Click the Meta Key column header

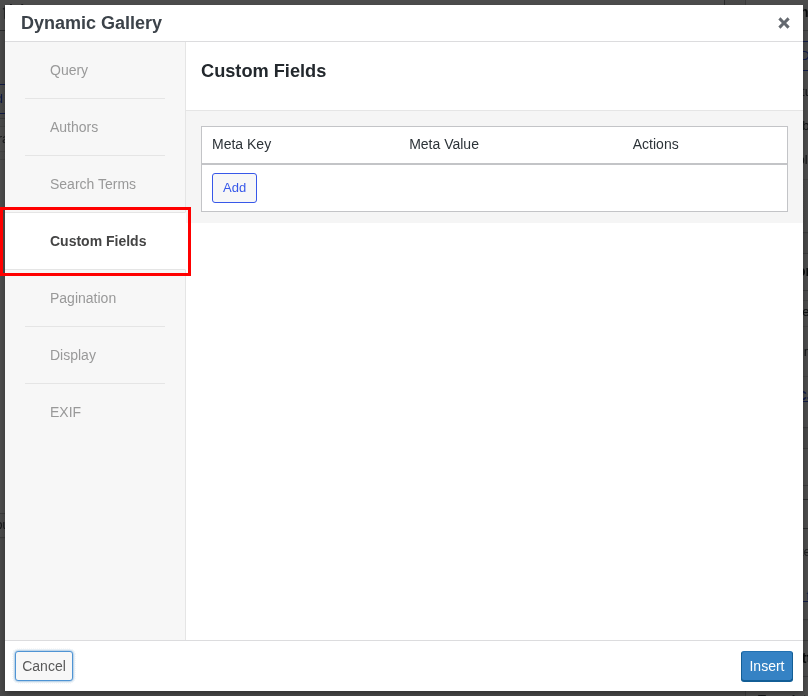241,144
